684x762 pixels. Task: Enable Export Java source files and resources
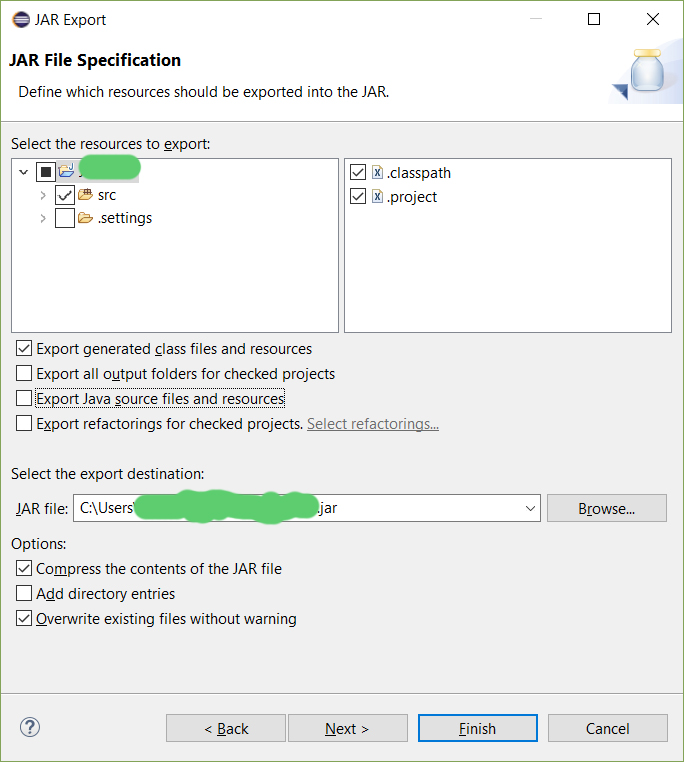point(24,399)
